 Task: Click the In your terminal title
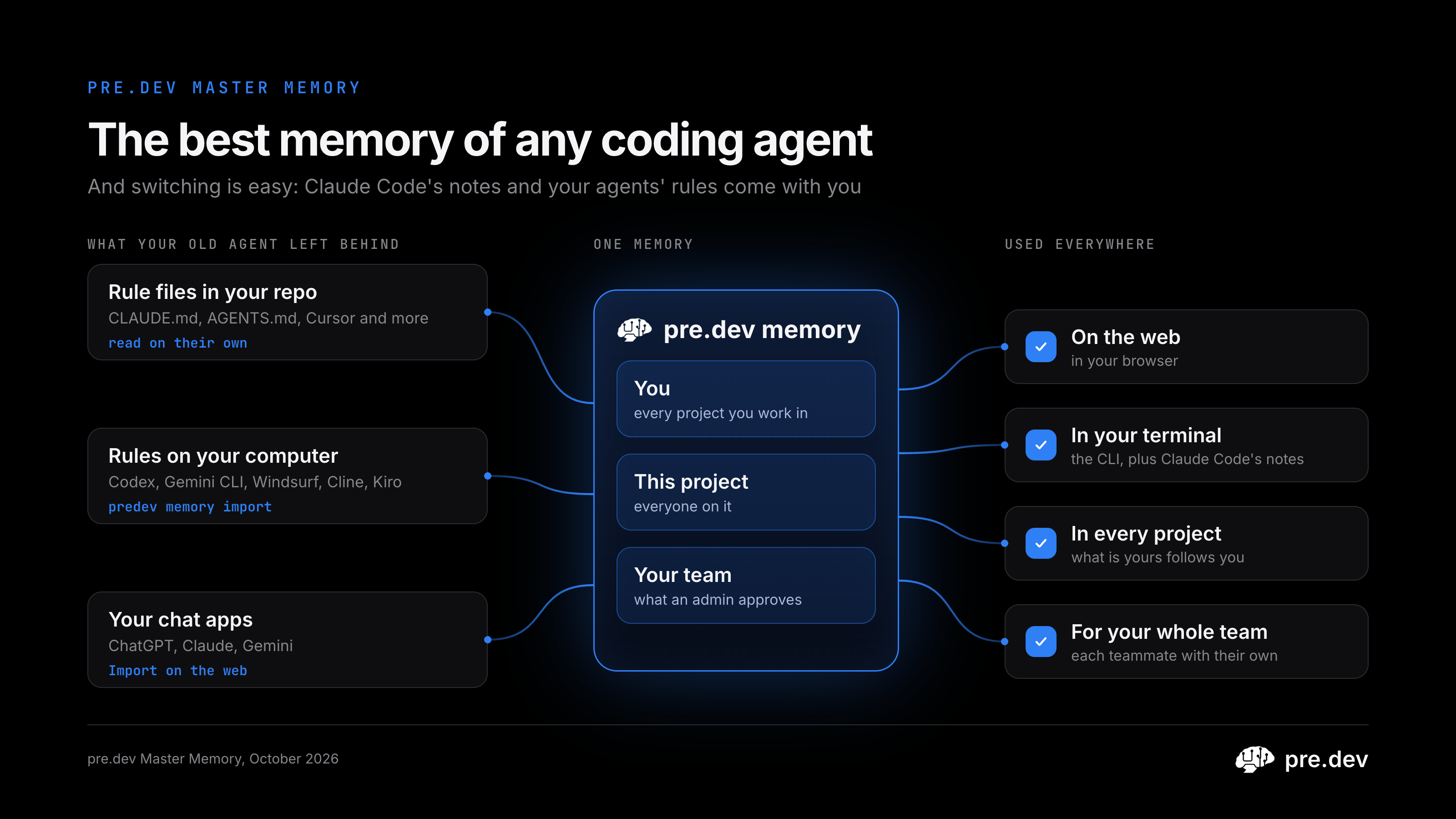point(1146,436)
